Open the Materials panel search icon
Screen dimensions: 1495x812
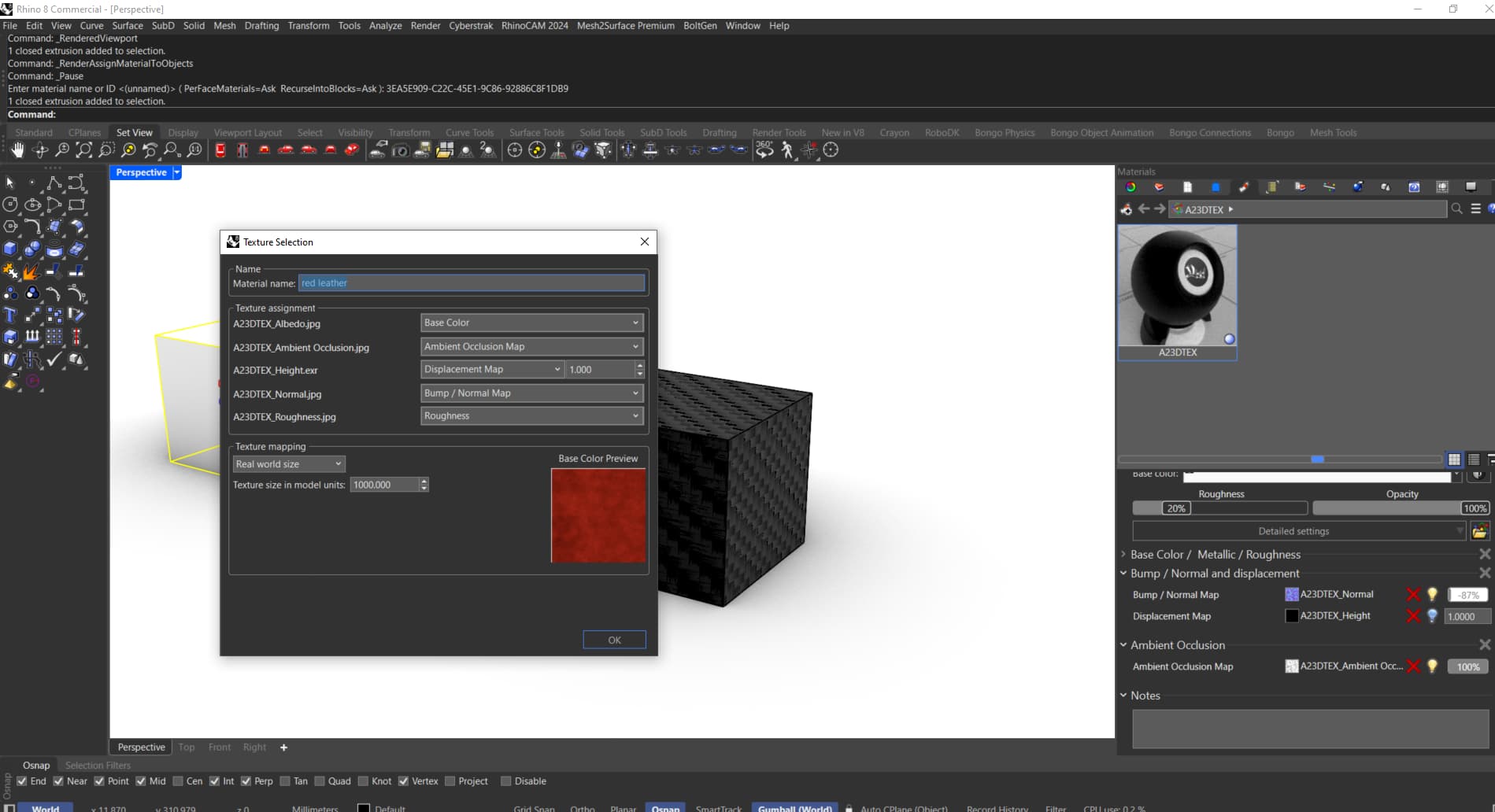[x=1457, y=209]
